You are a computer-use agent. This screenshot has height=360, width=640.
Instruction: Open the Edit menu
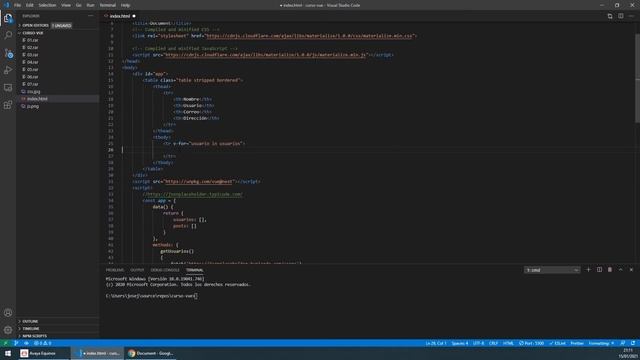(30, 5)
